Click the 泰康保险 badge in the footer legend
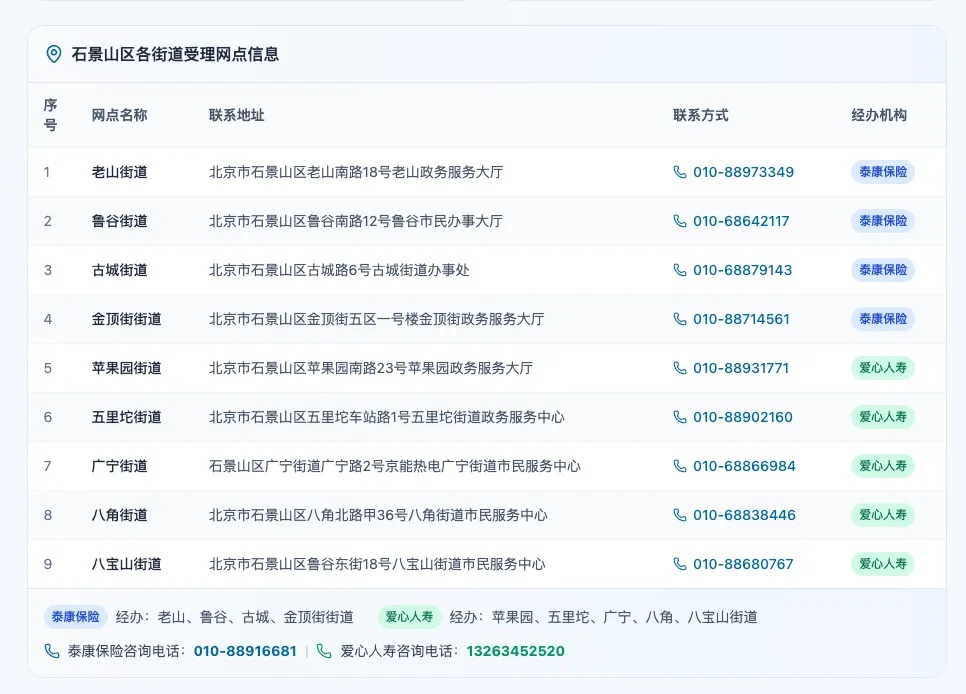 click(71, 617)
